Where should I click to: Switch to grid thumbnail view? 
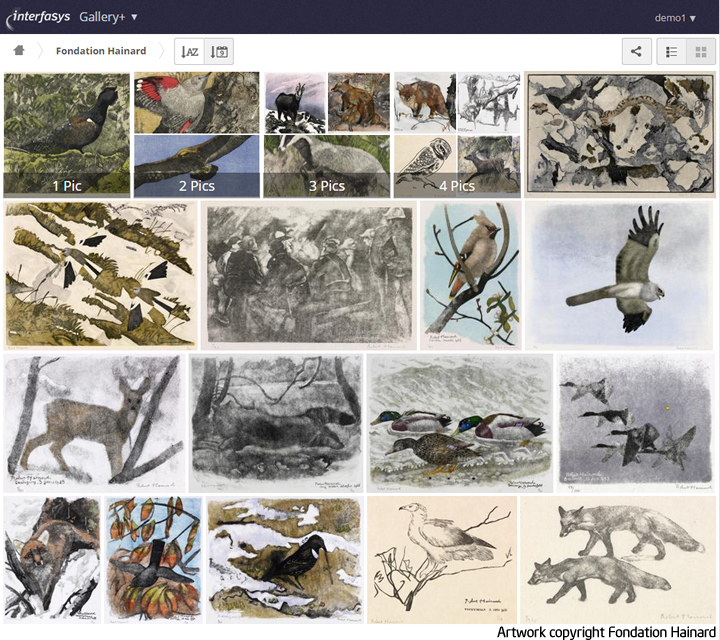click(x=701, y=51)
